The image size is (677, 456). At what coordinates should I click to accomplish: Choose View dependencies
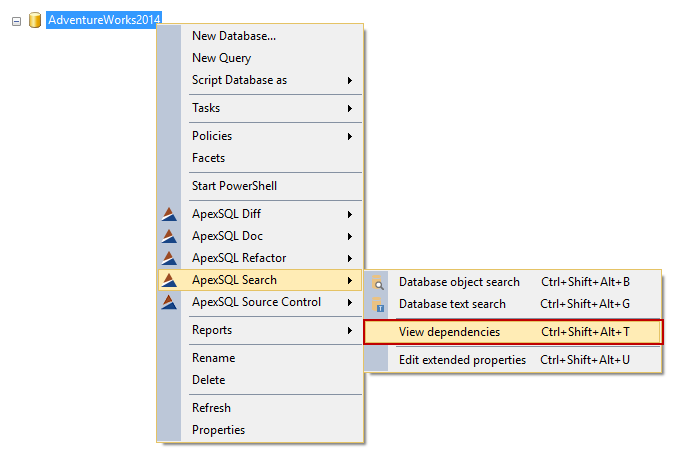[513, 332]
